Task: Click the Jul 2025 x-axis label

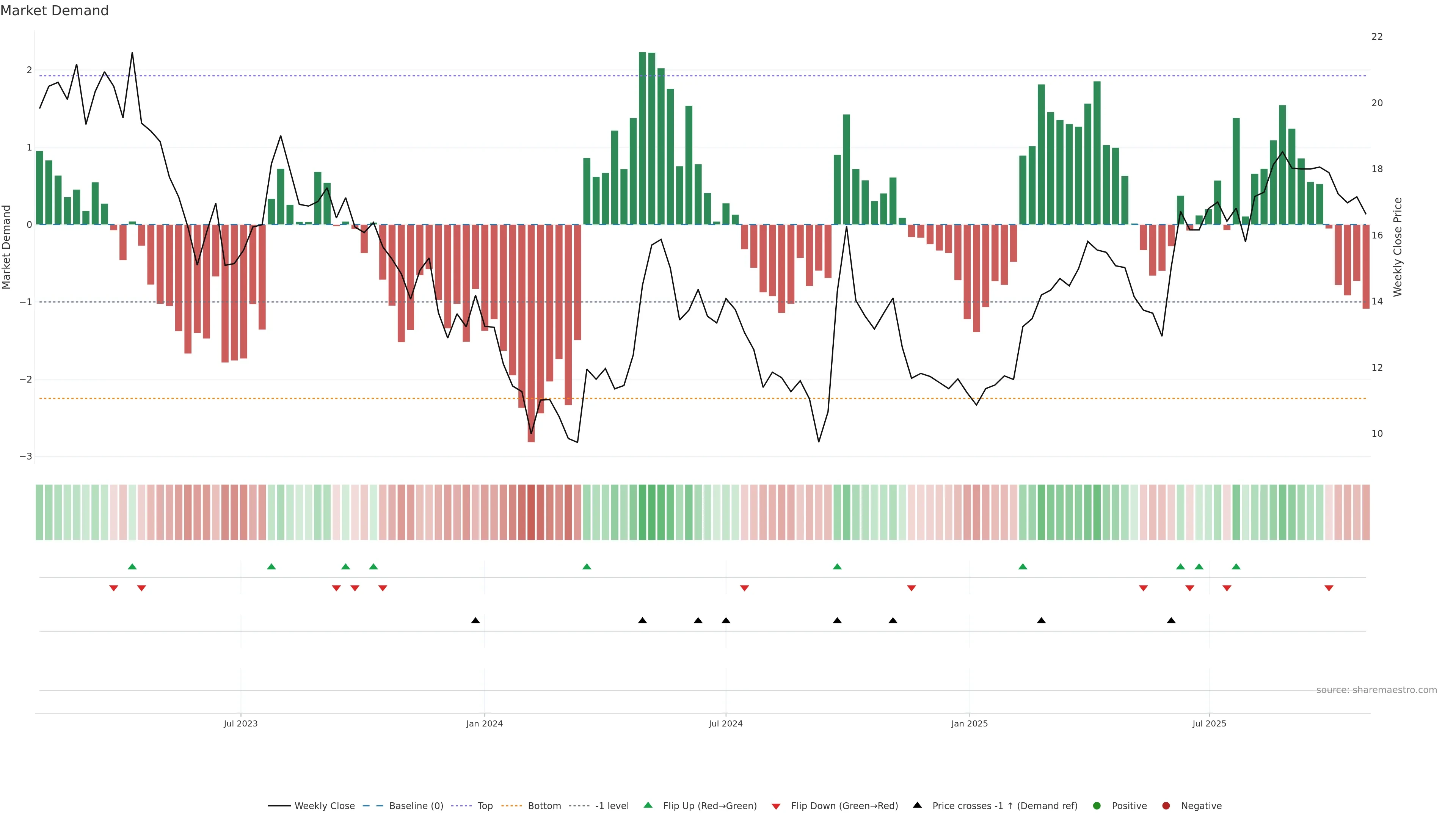Action: tap(1209, 723)
